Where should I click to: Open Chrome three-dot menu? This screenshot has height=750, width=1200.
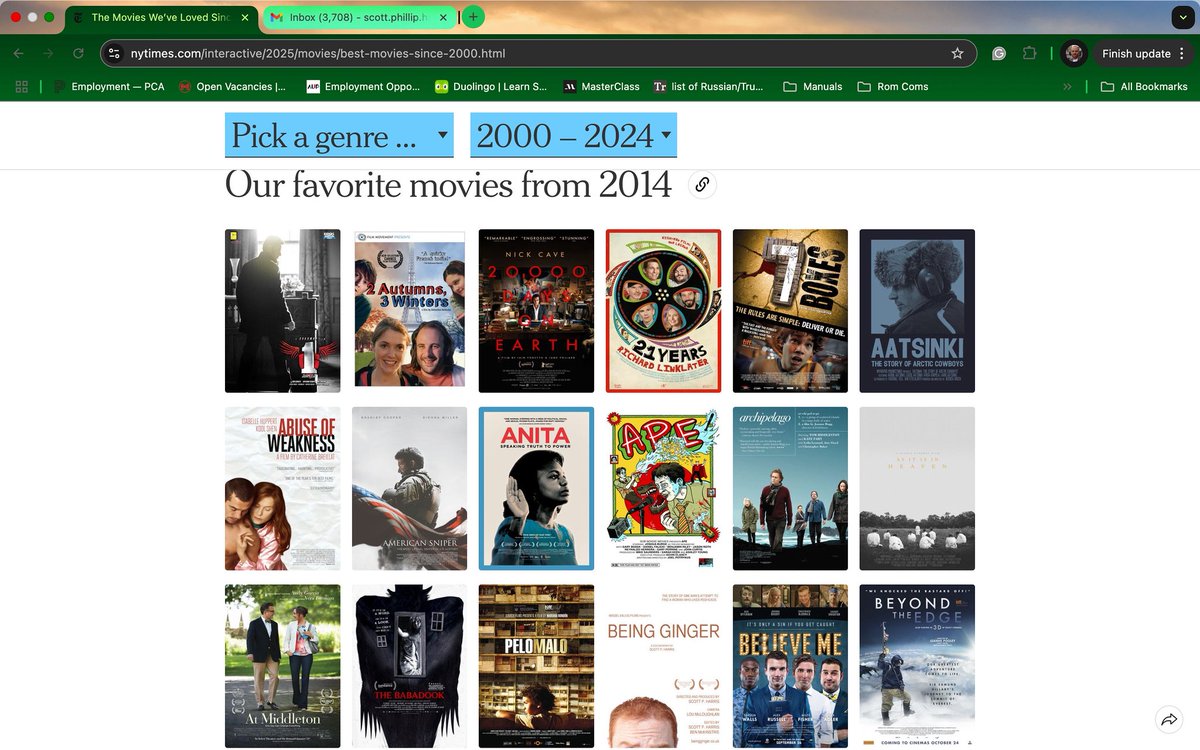[1182, 54]
